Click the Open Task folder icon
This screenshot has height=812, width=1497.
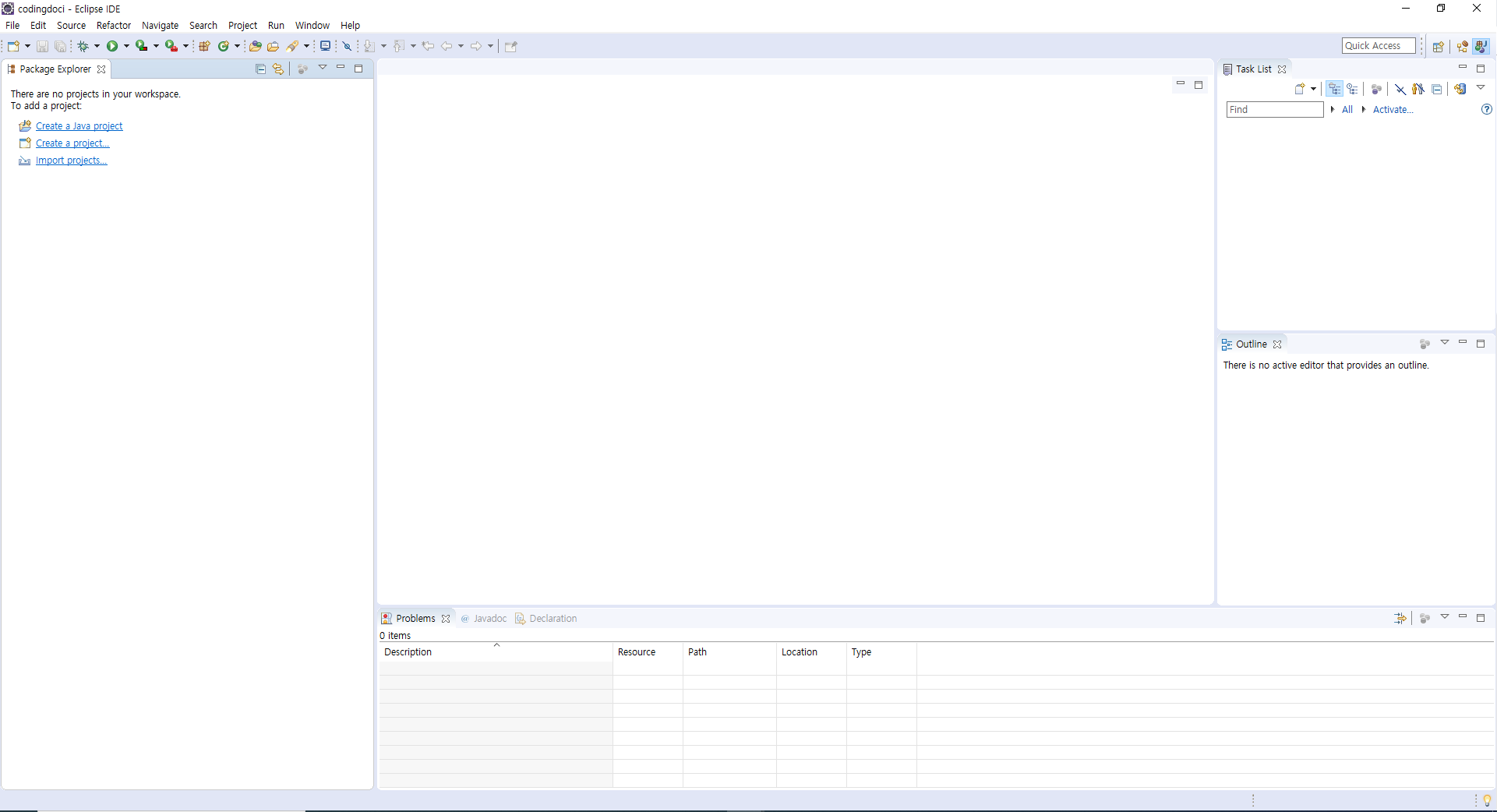pyautogui.click(x=273, y=46)
